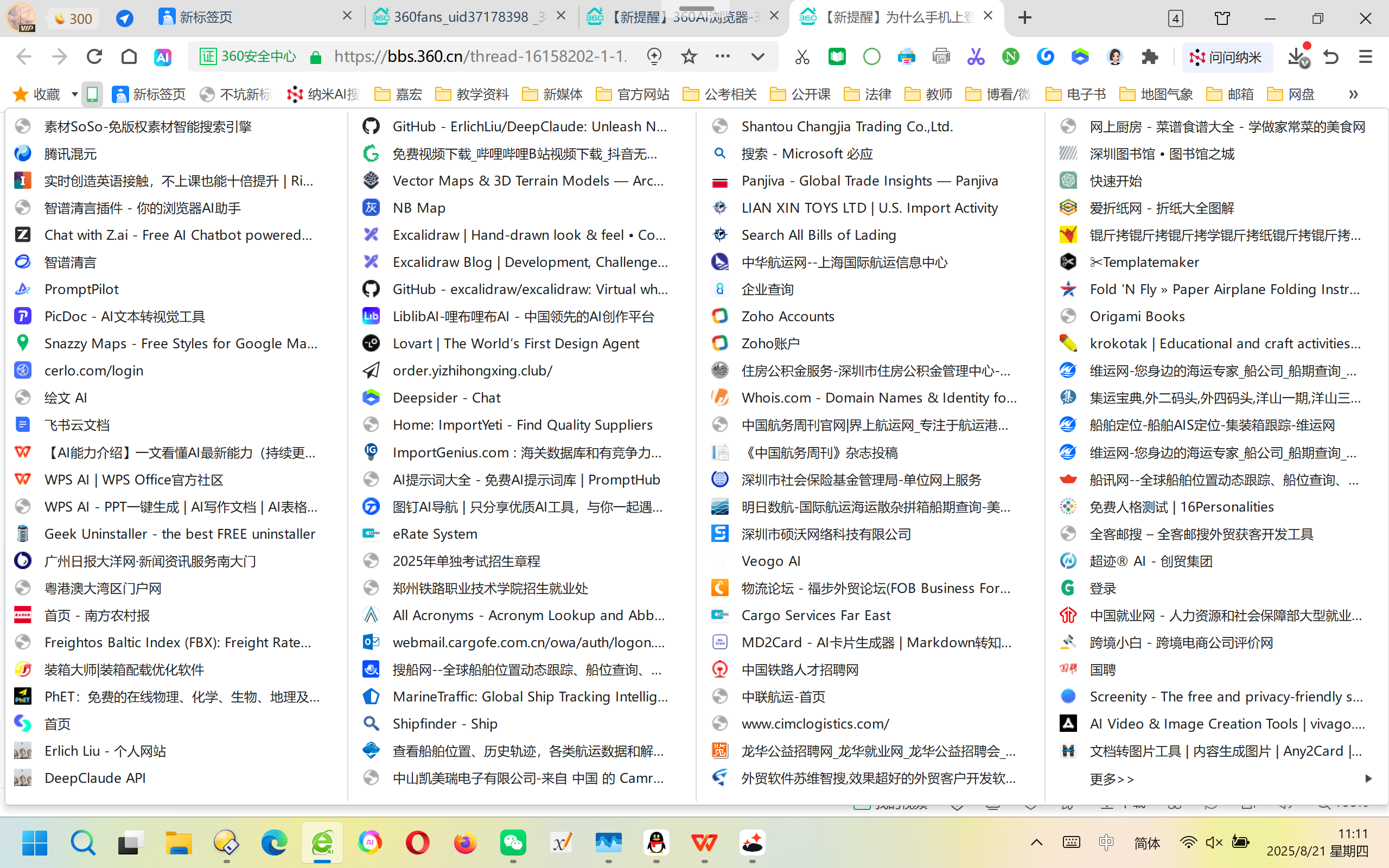Click the purple scissors extension icon
Screen dimensions: 1389x868
976,57
